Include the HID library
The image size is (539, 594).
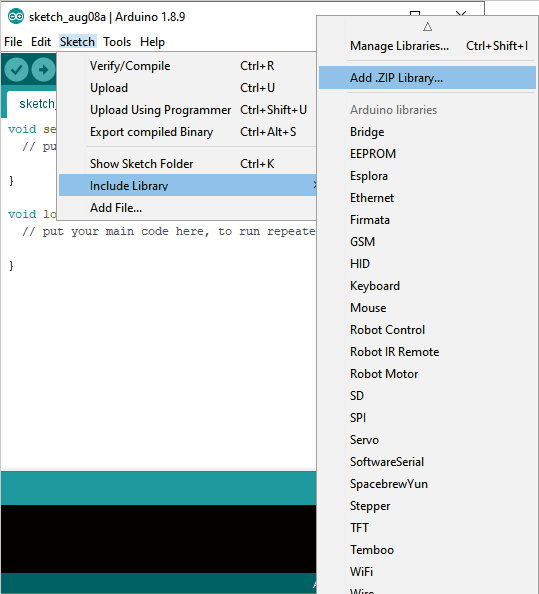427,264
